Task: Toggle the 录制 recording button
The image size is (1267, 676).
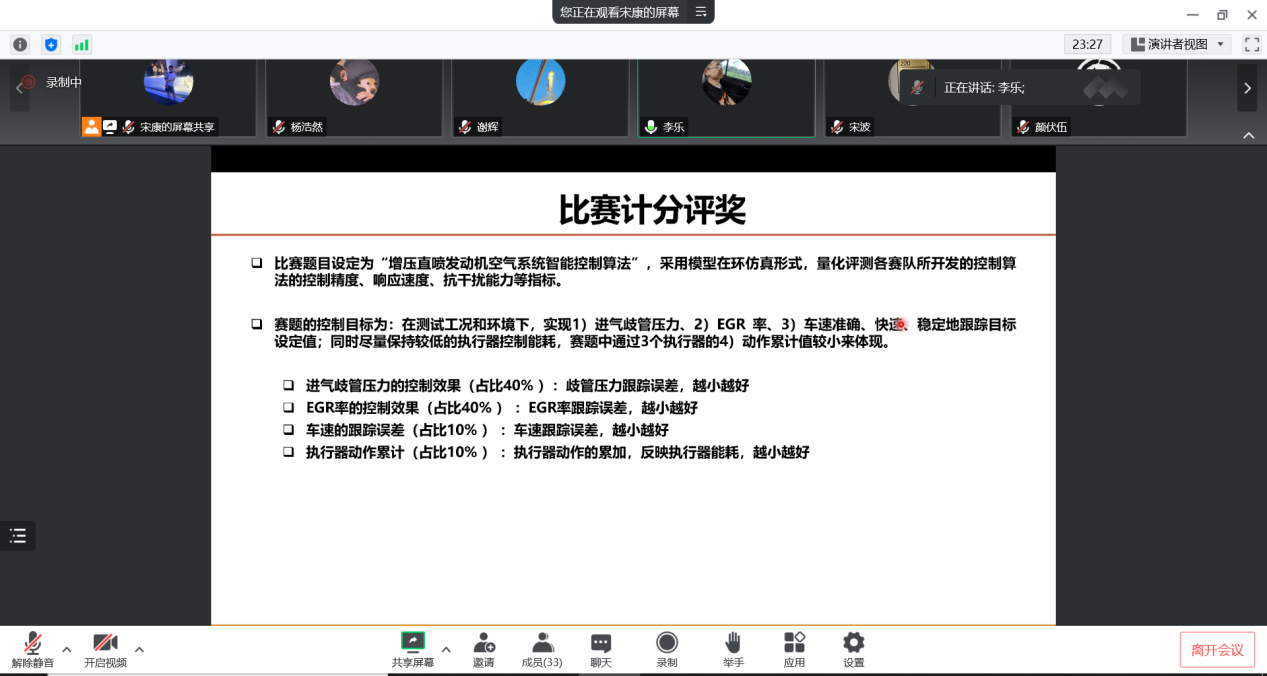Action: [666, 648]
